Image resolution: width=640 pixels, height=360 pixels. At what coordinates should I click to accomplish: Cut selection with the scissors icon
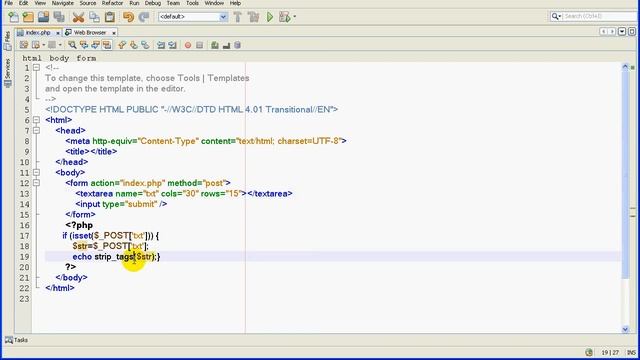(x=78, y=17)
